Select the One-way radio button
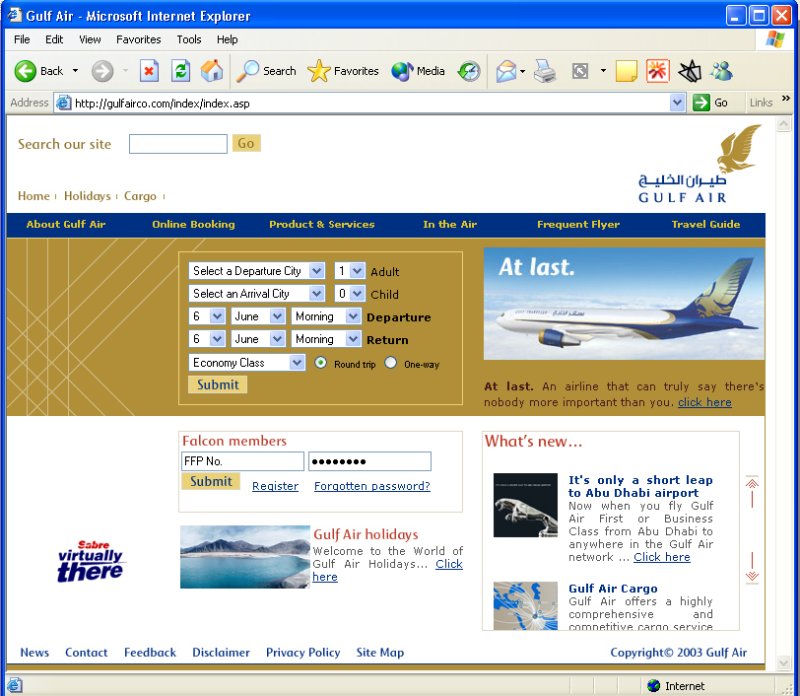The image size is (800, 696). coord(391,363)
